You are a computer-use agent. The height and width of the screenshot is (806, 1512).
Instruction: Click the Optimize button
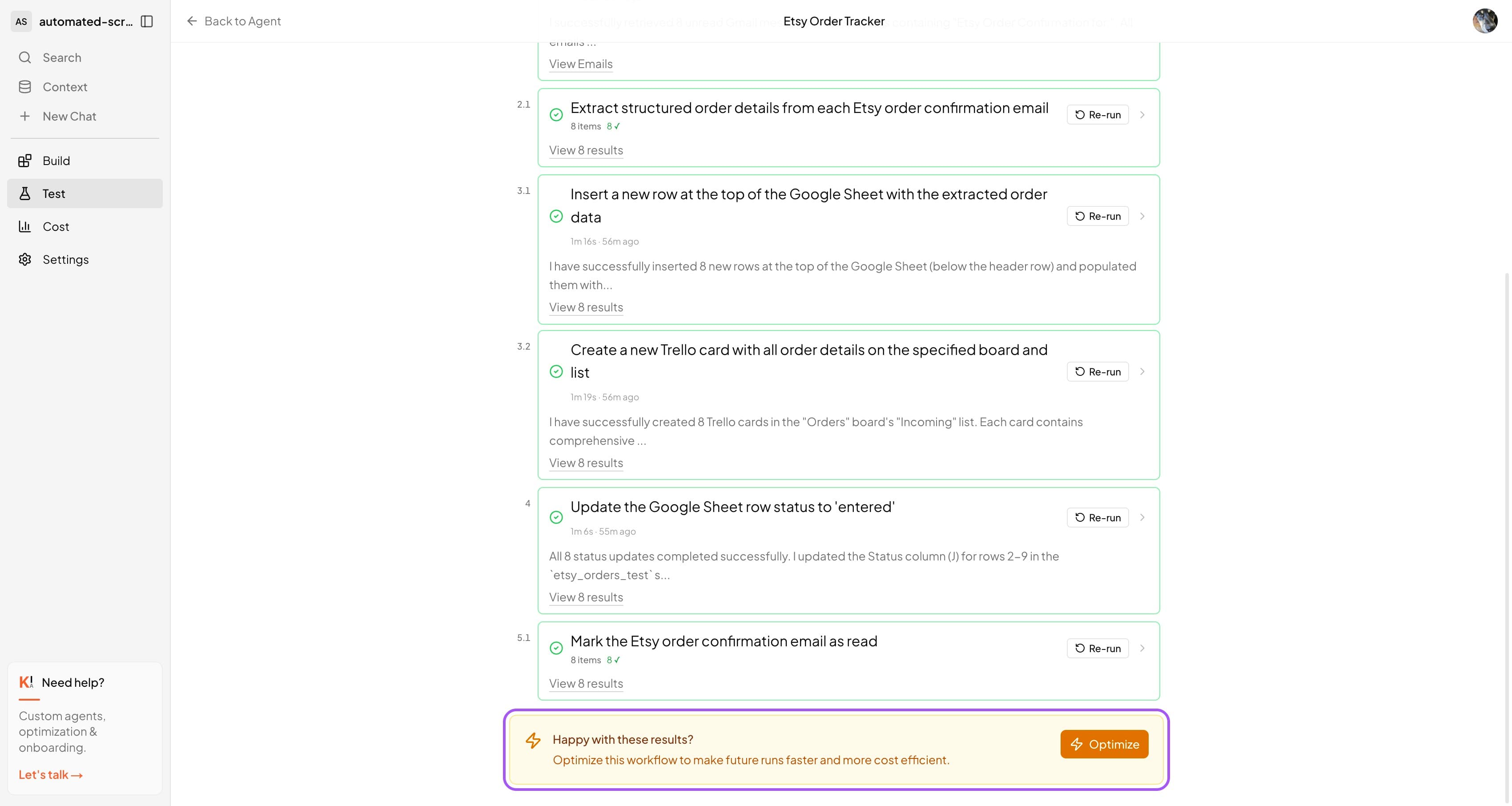[x=1104, y=744]
